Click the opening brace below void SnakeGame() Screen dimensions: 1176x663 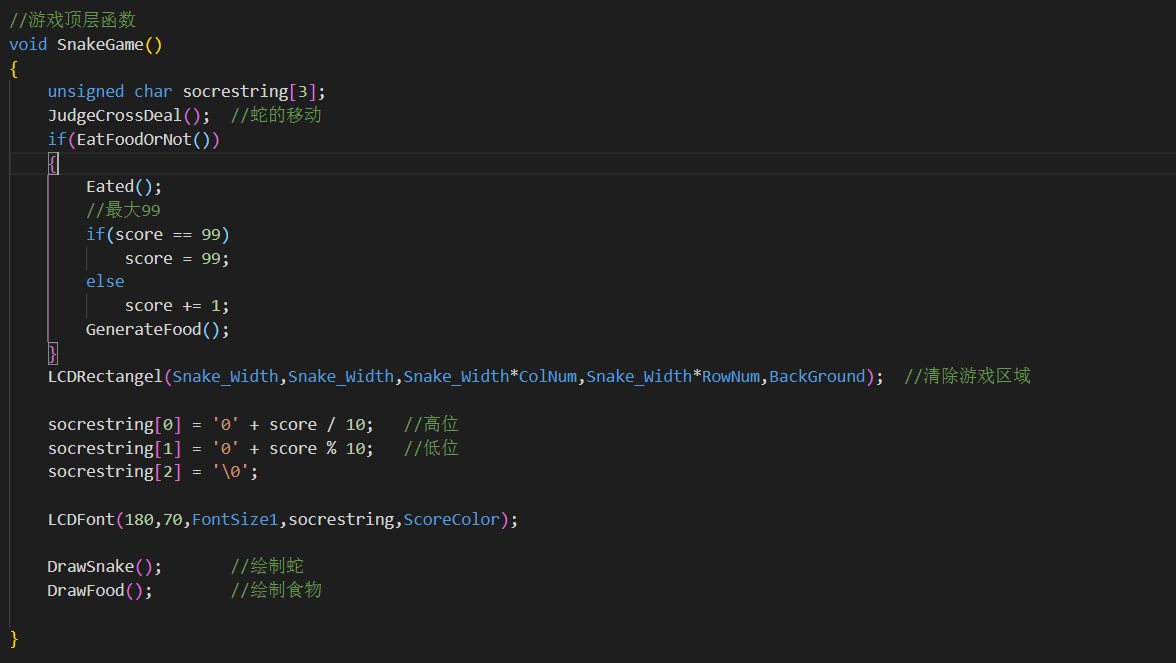tap(14, 69)
